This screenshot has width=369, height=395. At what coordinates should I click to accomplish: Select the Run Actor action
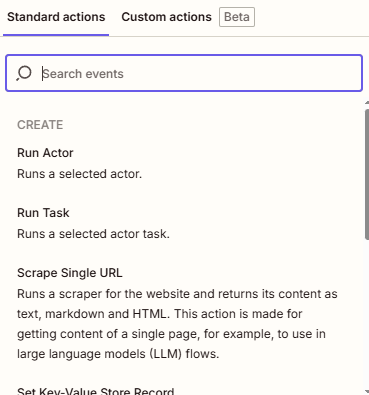click(45, 153)
